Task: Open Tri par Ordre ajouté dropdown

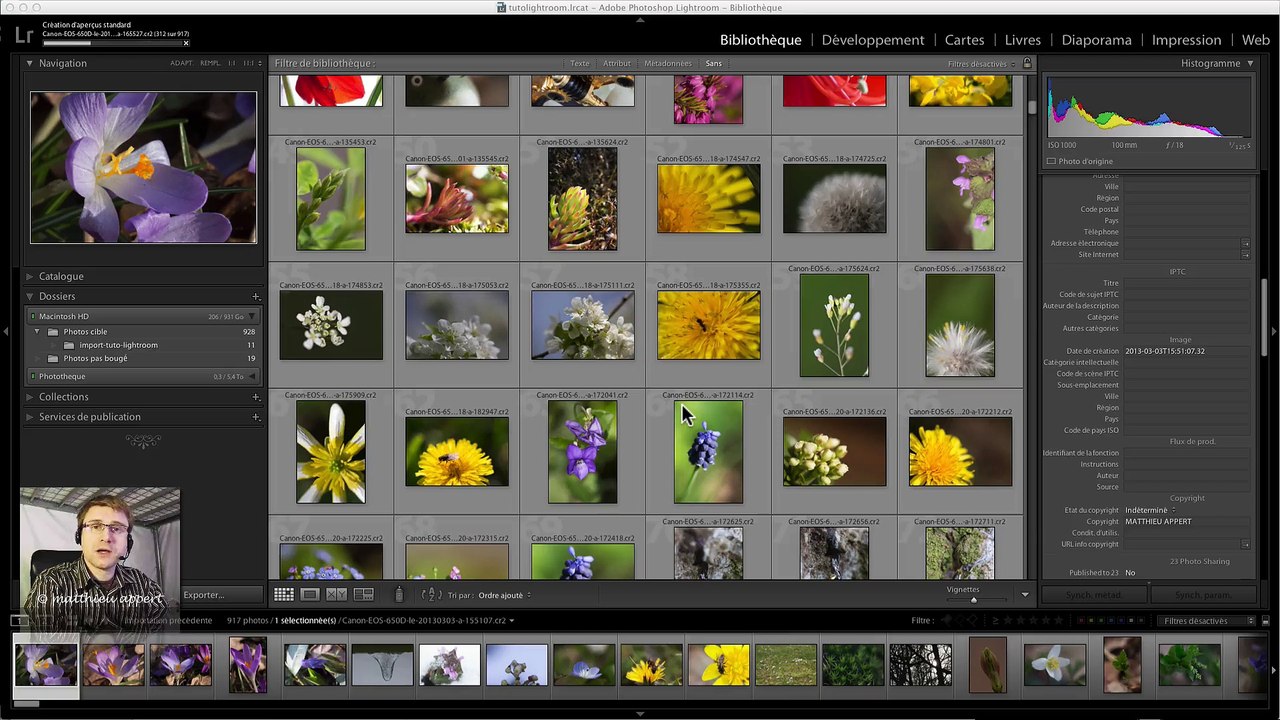Action: tap(503, 595)
